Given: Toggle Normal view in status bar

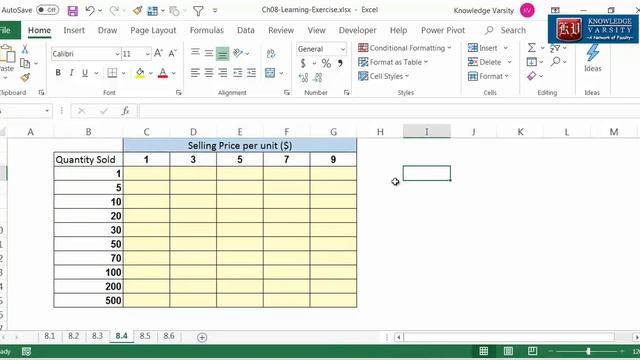Looking at the screenshot, I should (484, 351).
